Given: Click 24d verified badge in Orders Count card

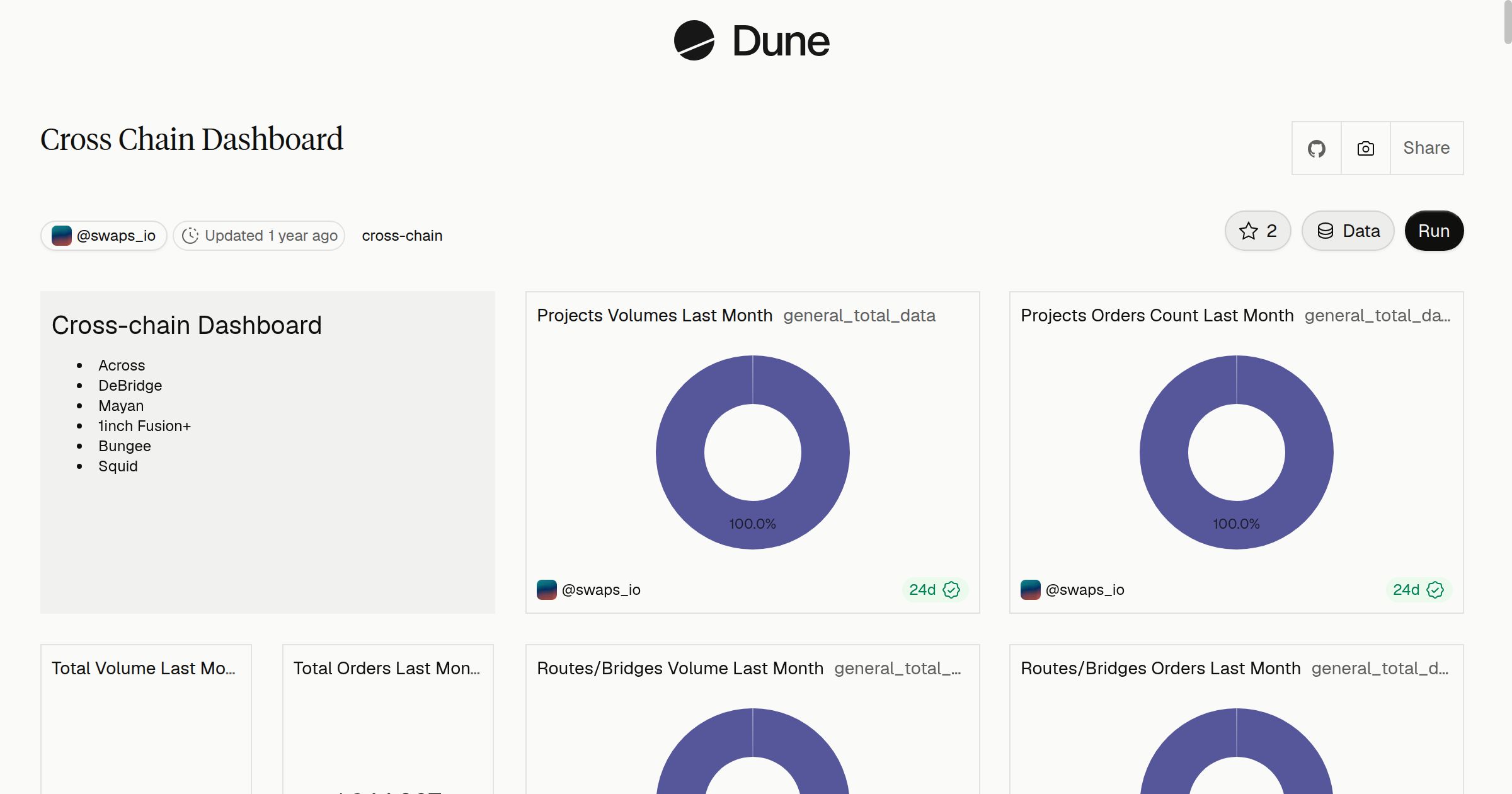Looking at the screenshot, I should (x=1418, y=590).
